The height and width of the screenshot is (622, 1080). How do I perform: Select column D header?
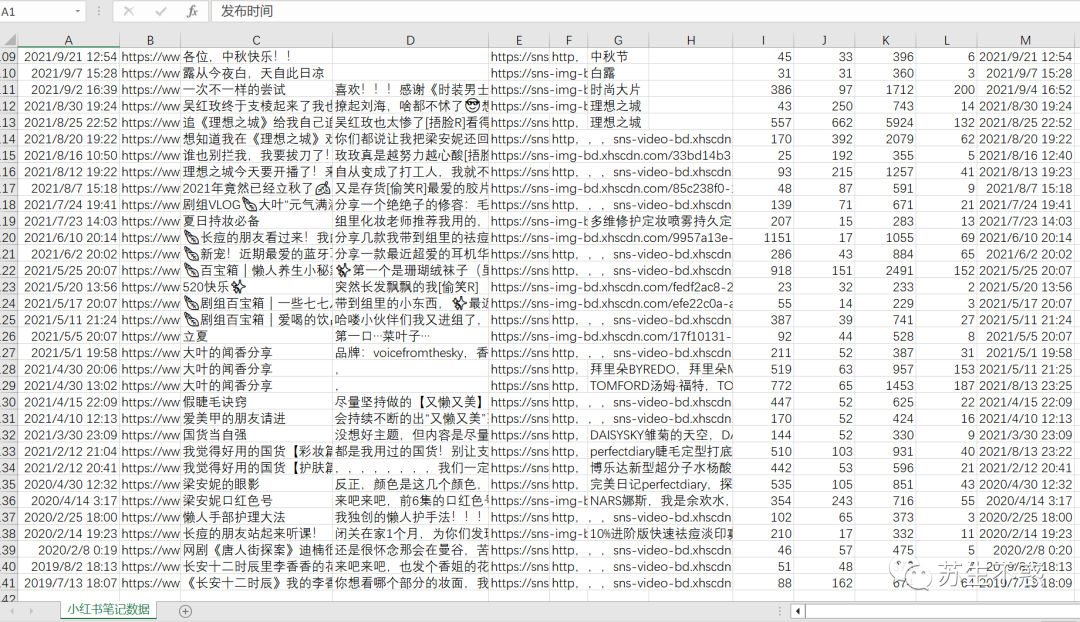pyautogui.click(x=410, y=40)
